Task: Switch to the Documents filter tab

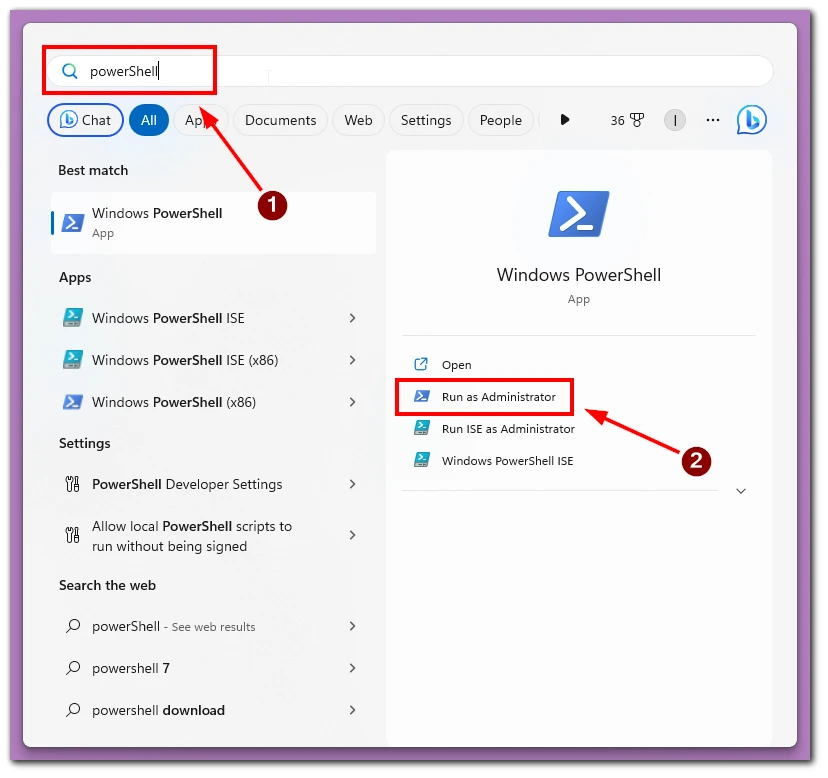Action: coord(280,120)
